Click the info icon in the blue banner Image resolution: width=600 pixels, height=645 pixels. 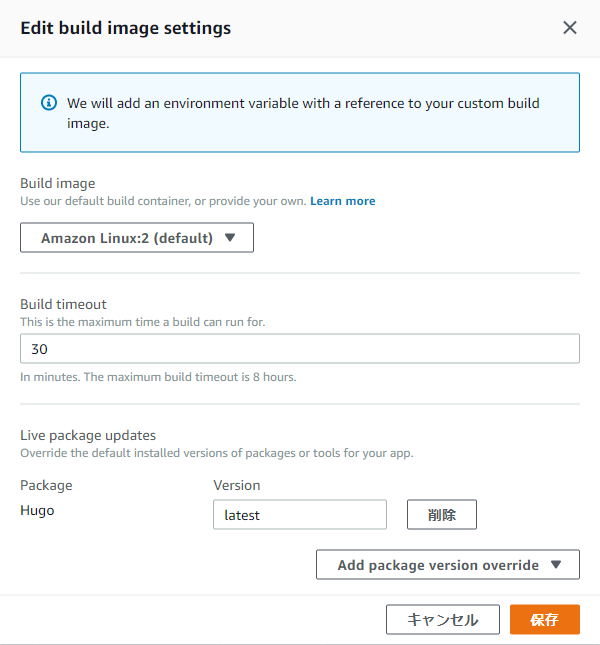pyautogui.click(x=49, y=102)
